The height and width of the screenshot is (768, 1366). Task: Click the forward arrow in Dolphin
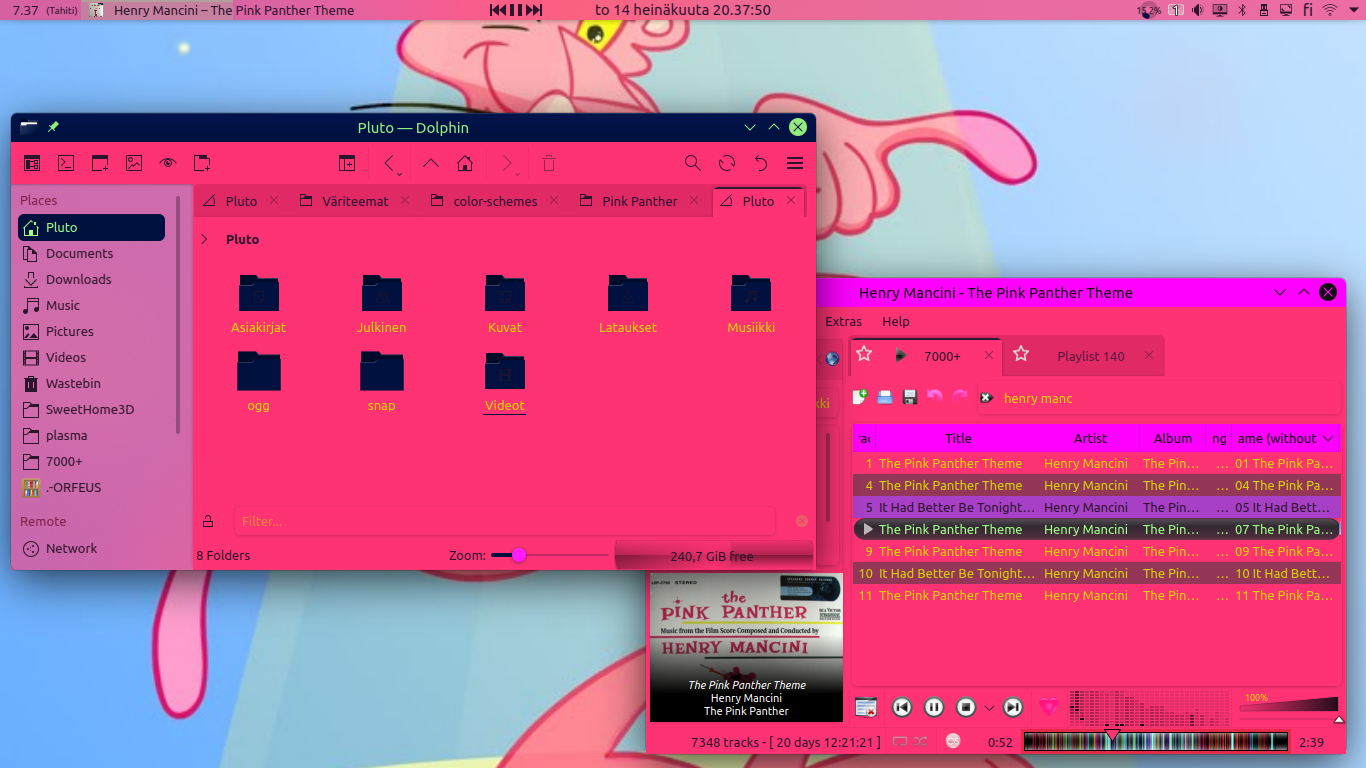tap(508, 163)
